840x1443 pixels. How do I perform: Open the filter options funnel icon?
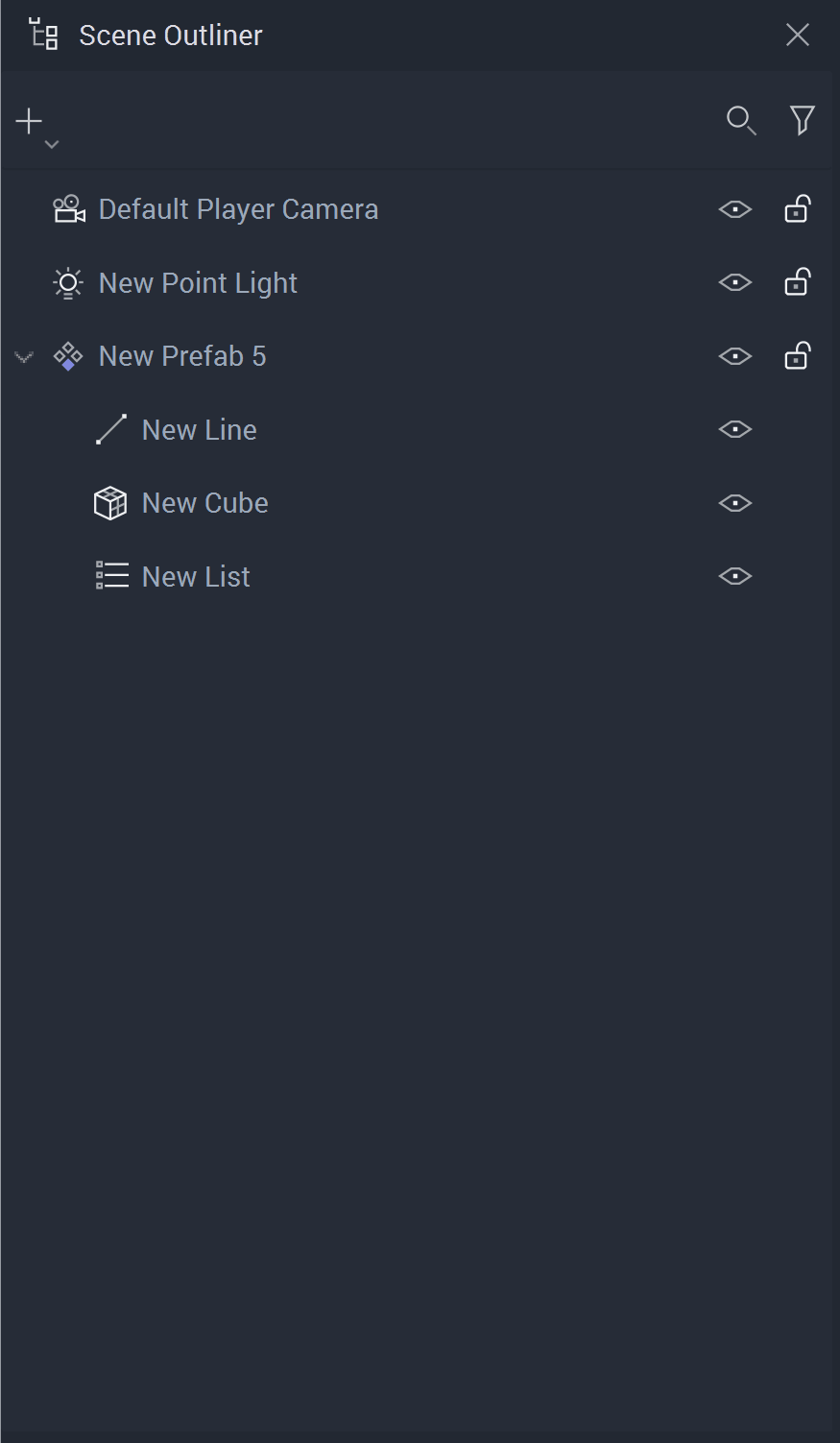point(802,120)
